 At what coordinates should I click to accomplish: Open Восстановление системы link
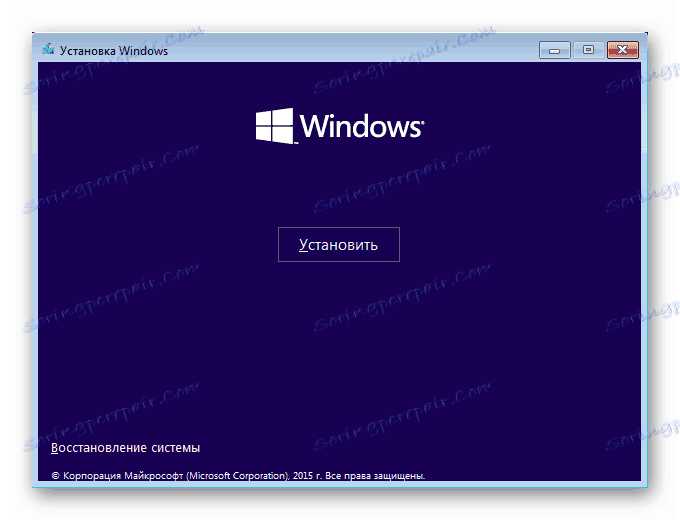click(125, 448)
